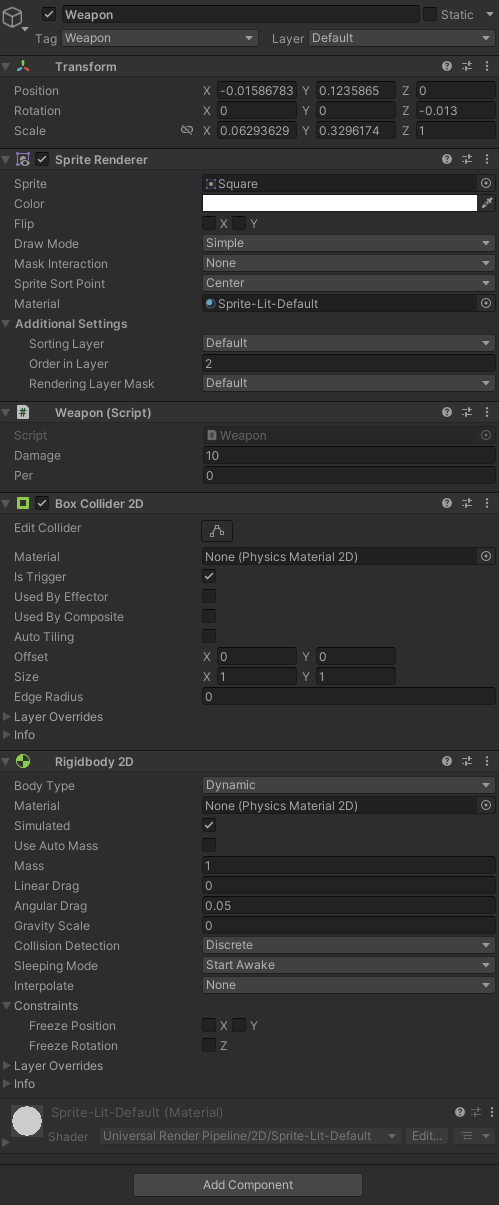Open the white Color swatch field
499x1205 pixels.
pyautogui.click(x=339, y=203)
